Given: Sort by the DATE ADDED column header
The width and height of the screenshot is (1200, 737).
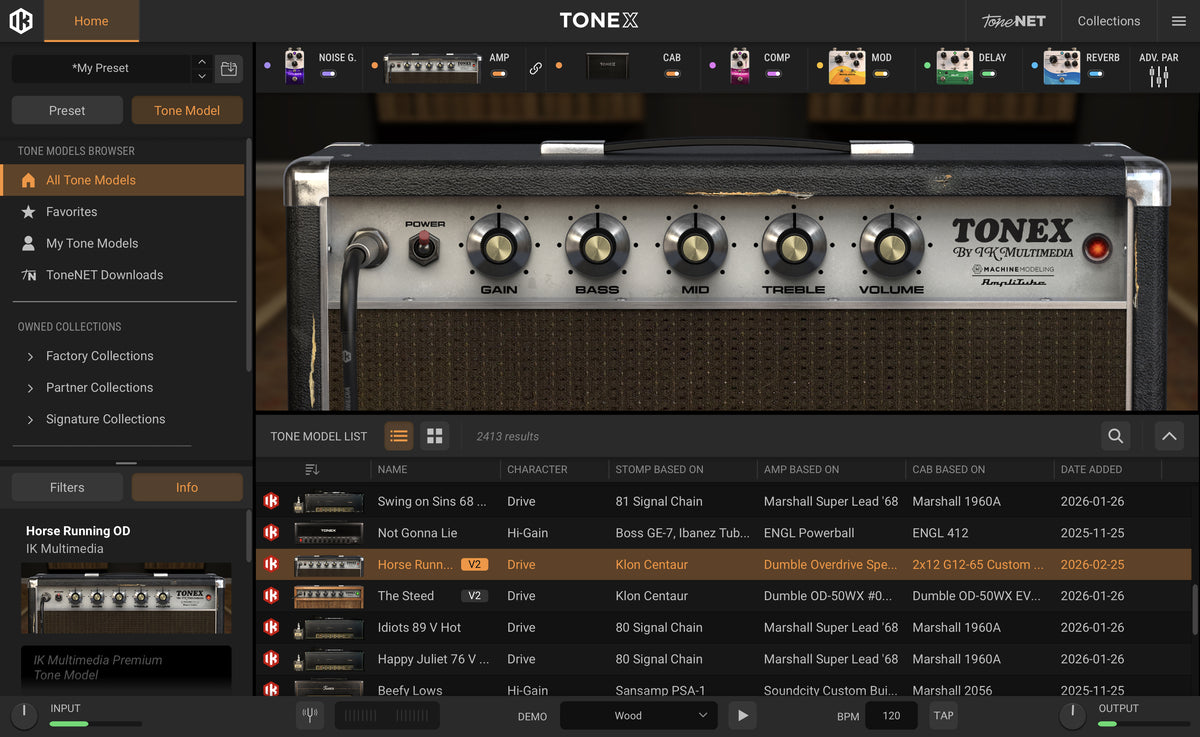Looking at the screenshot, I should click(1091, 469).
